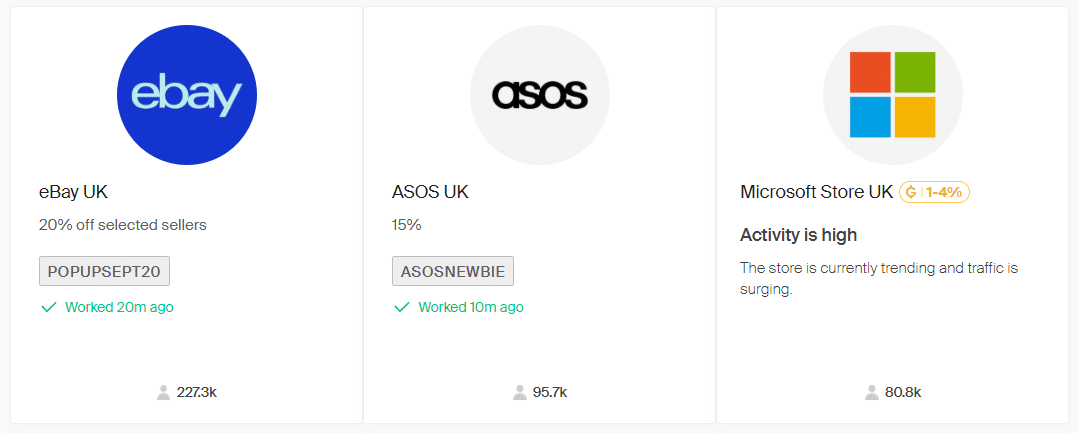This screenshot has width=1078, height=433.
Task: Click the 227.3k users count
Action: coord(196,392)
